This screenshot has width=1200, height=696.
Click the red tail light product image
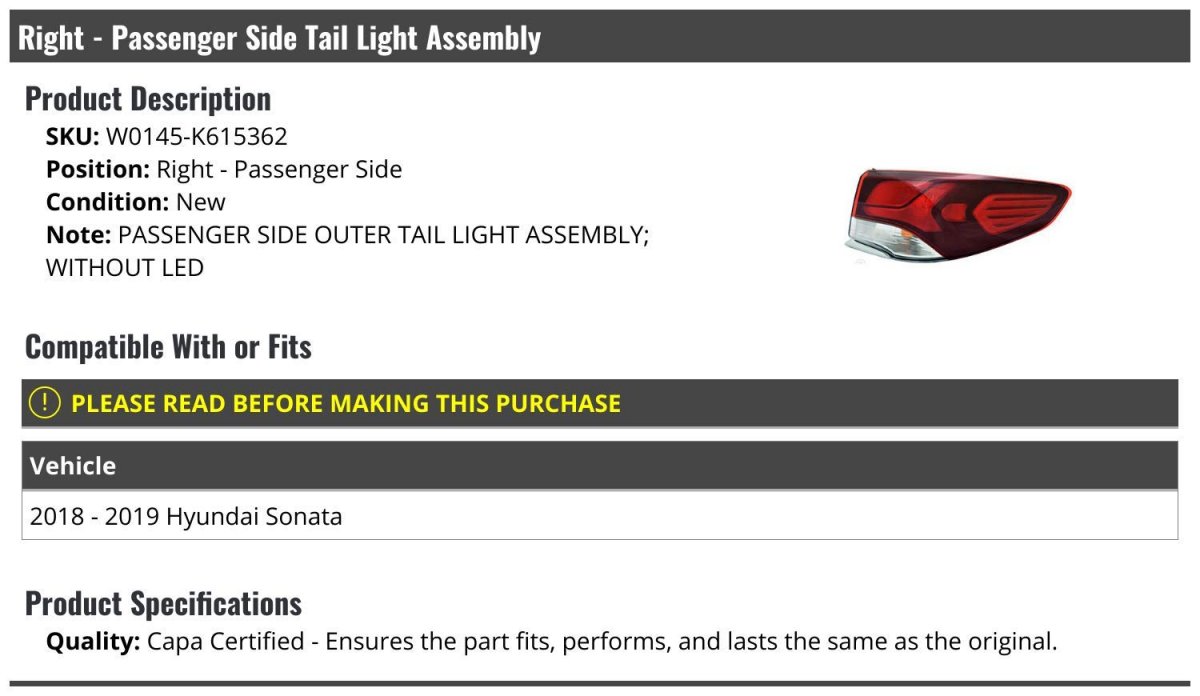957,215
